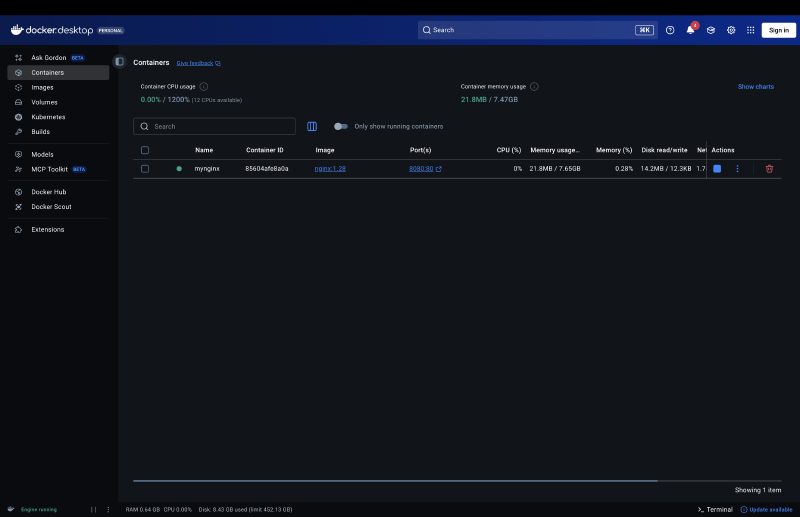
Task: Click the Models sidebar icon
Action: click(18, 154)
